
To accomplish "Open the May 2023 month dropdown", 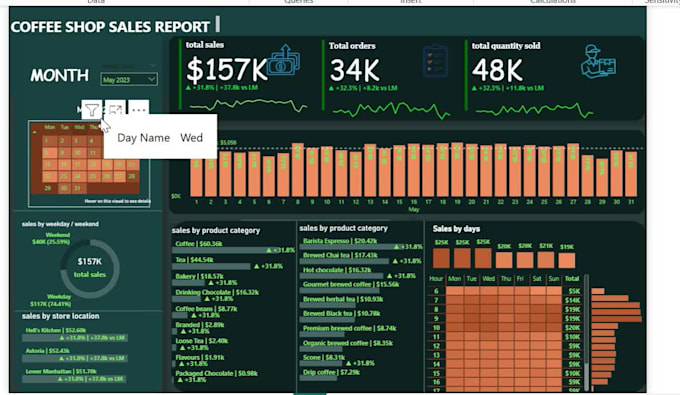I will [129, 79].
